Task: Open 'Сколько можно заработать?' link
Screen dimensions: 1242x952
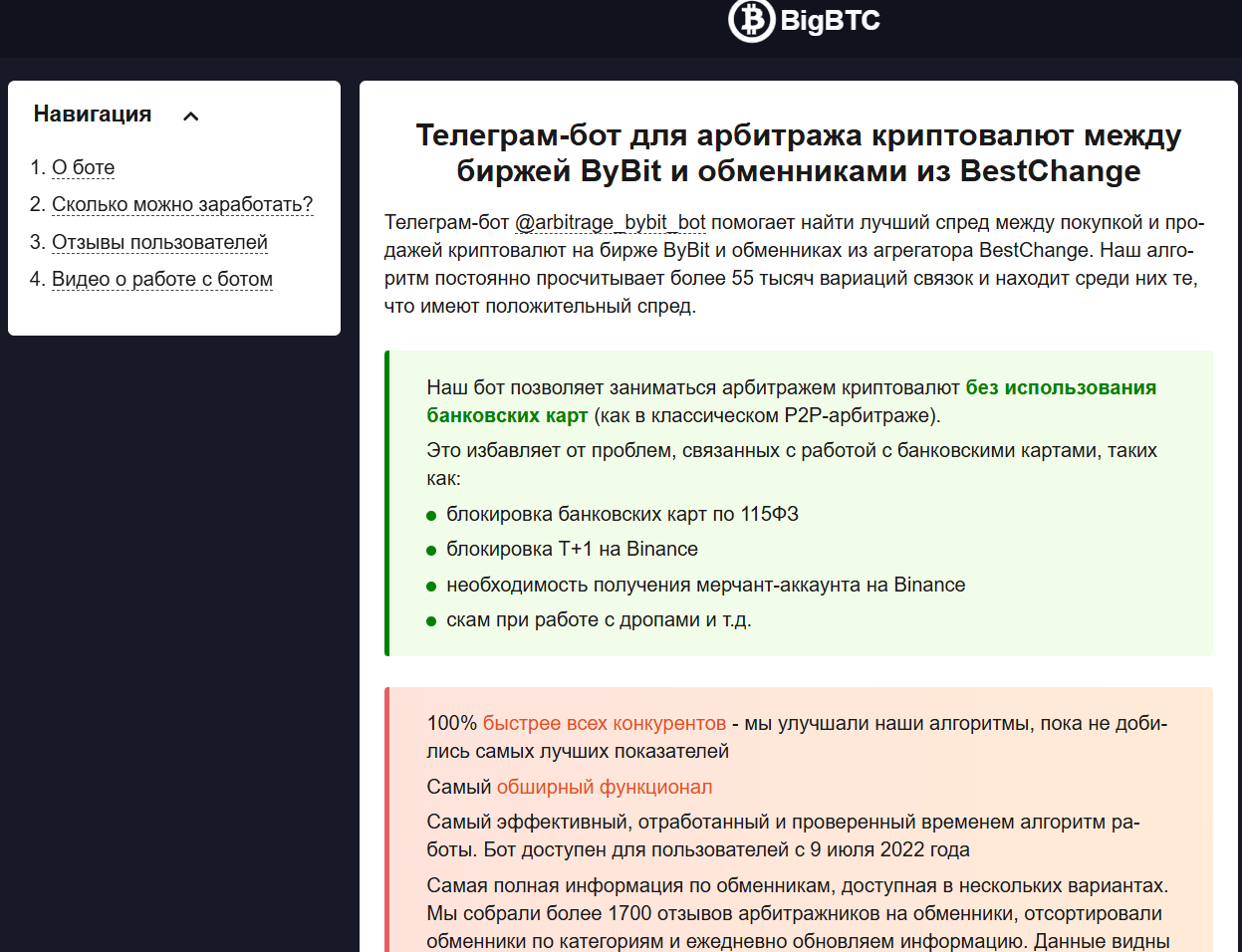Action: click(x=182, y=204)
